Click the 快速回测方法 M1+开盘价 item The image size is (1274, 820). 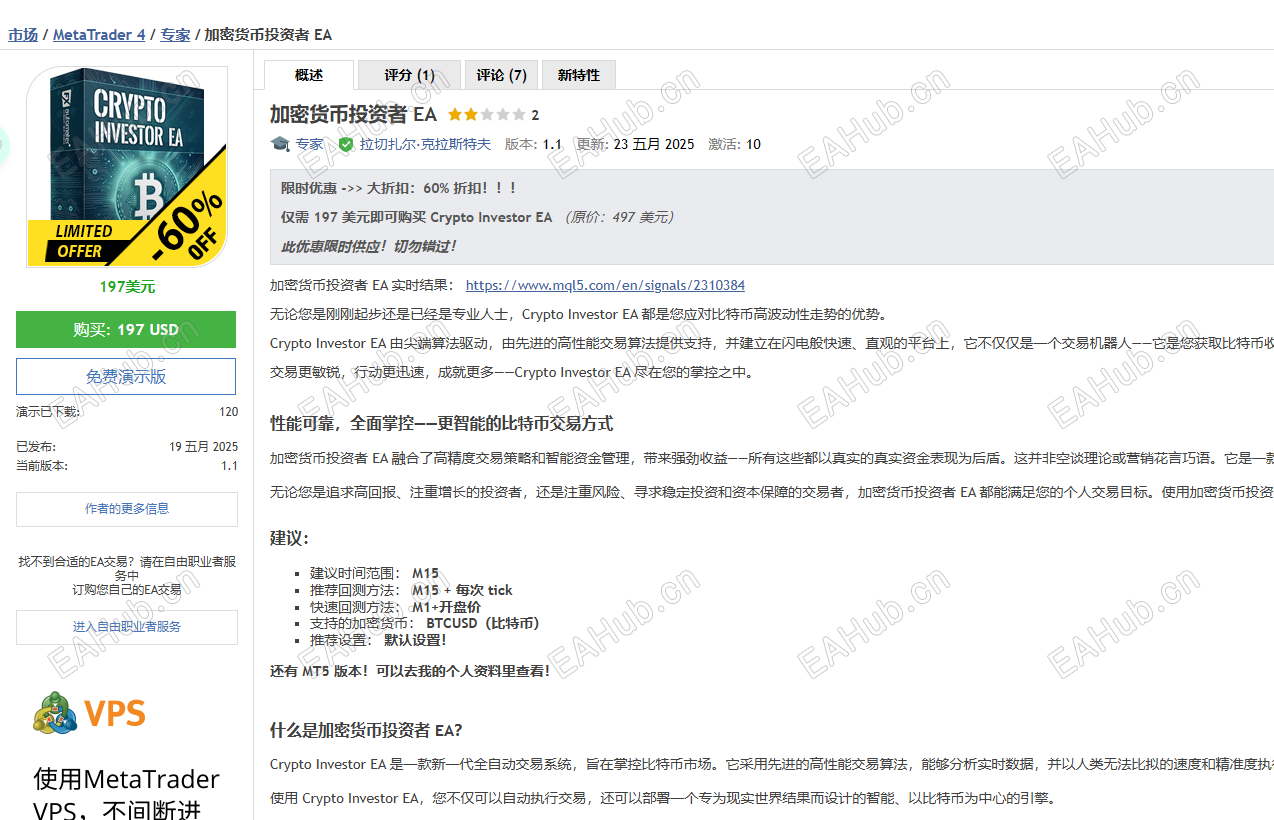click(395, 607)
